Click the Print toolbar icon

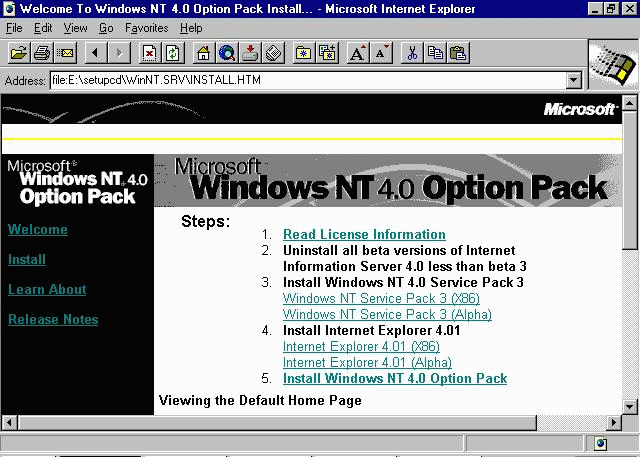click(x=42, y=53)
